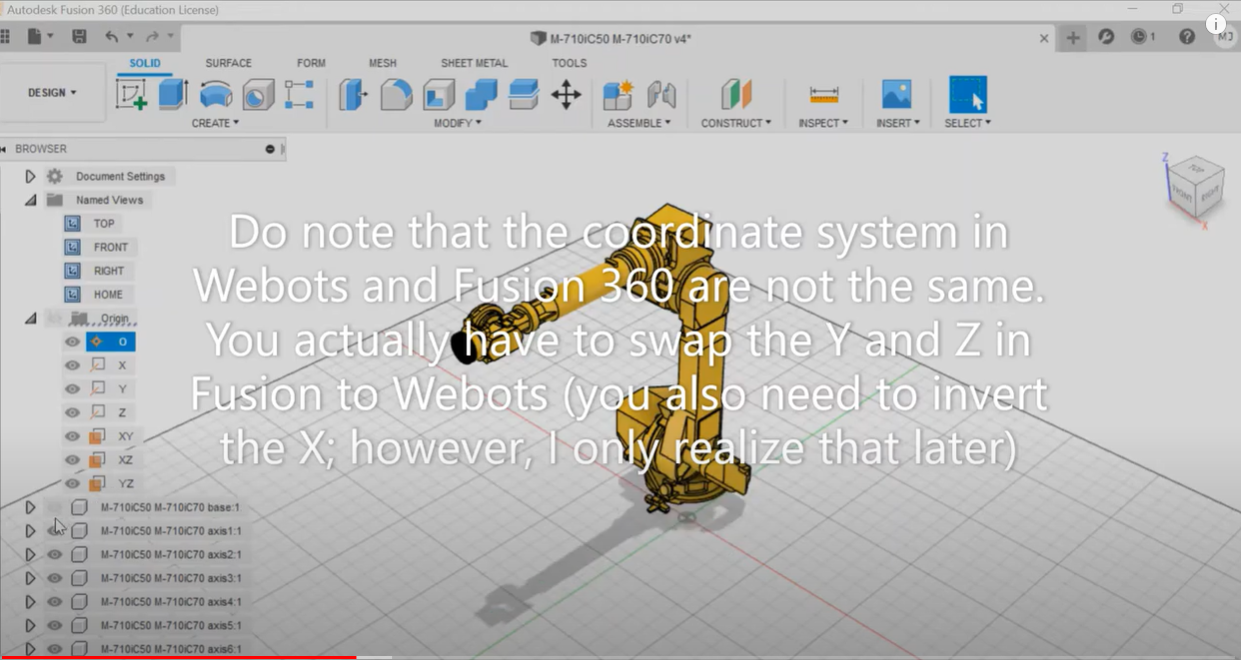Open the SELECT dropdown menu
This screenshot has width=1241, height=660.
(x=968, y=123)
